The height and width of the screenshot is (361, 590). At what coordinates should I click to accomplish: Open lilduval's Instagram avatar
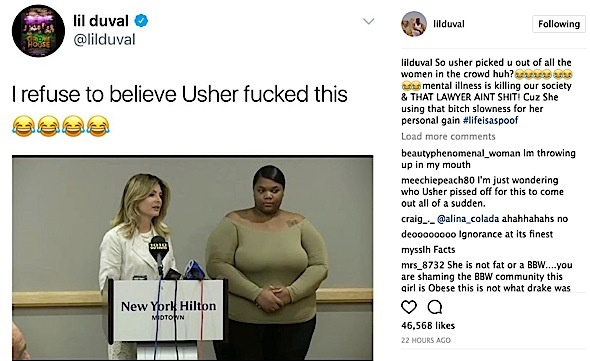tap(414, 24)
